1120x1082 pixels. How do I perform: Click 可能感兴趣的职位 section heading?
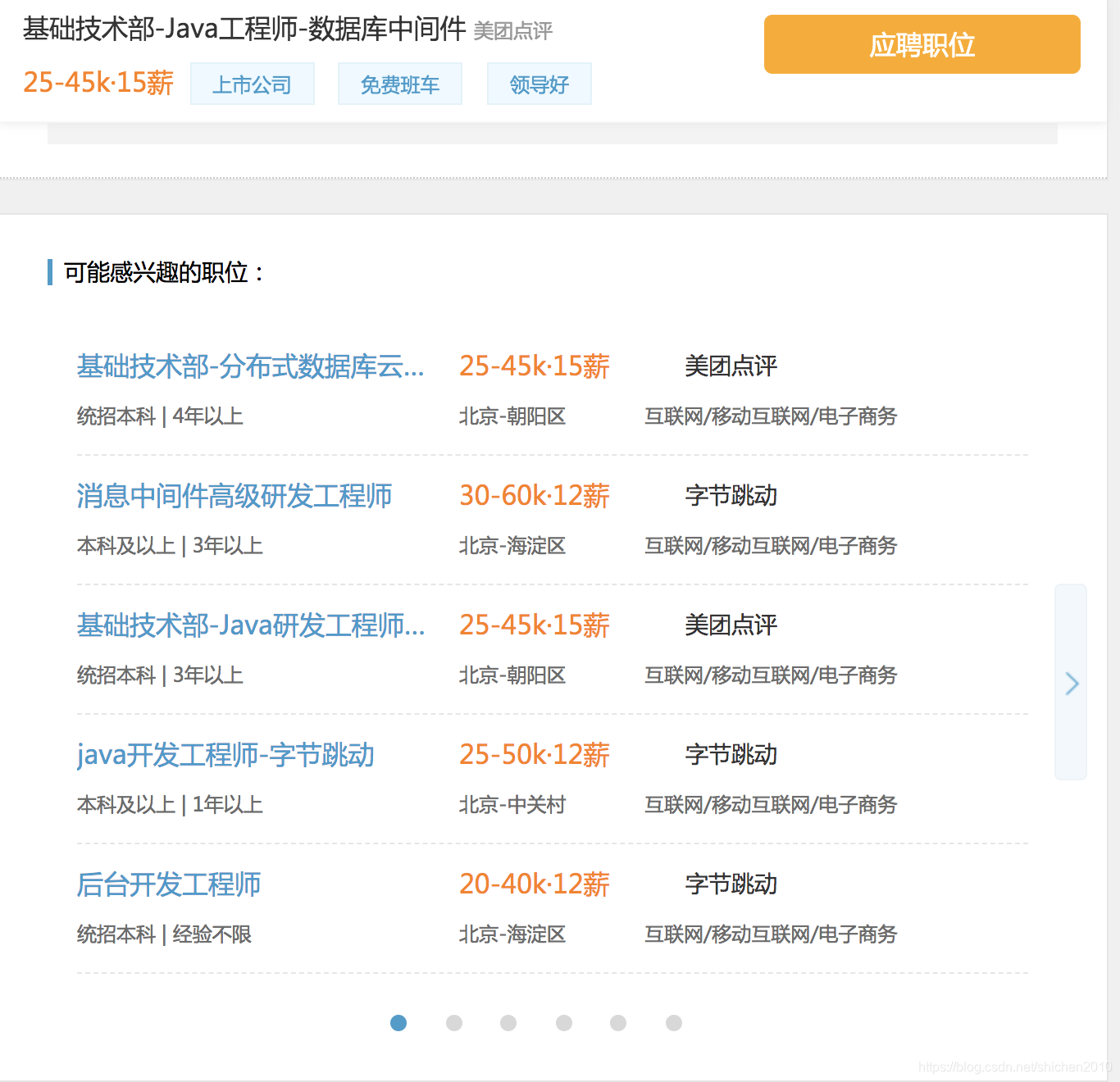pyautogui.click(x=164, y=272)
